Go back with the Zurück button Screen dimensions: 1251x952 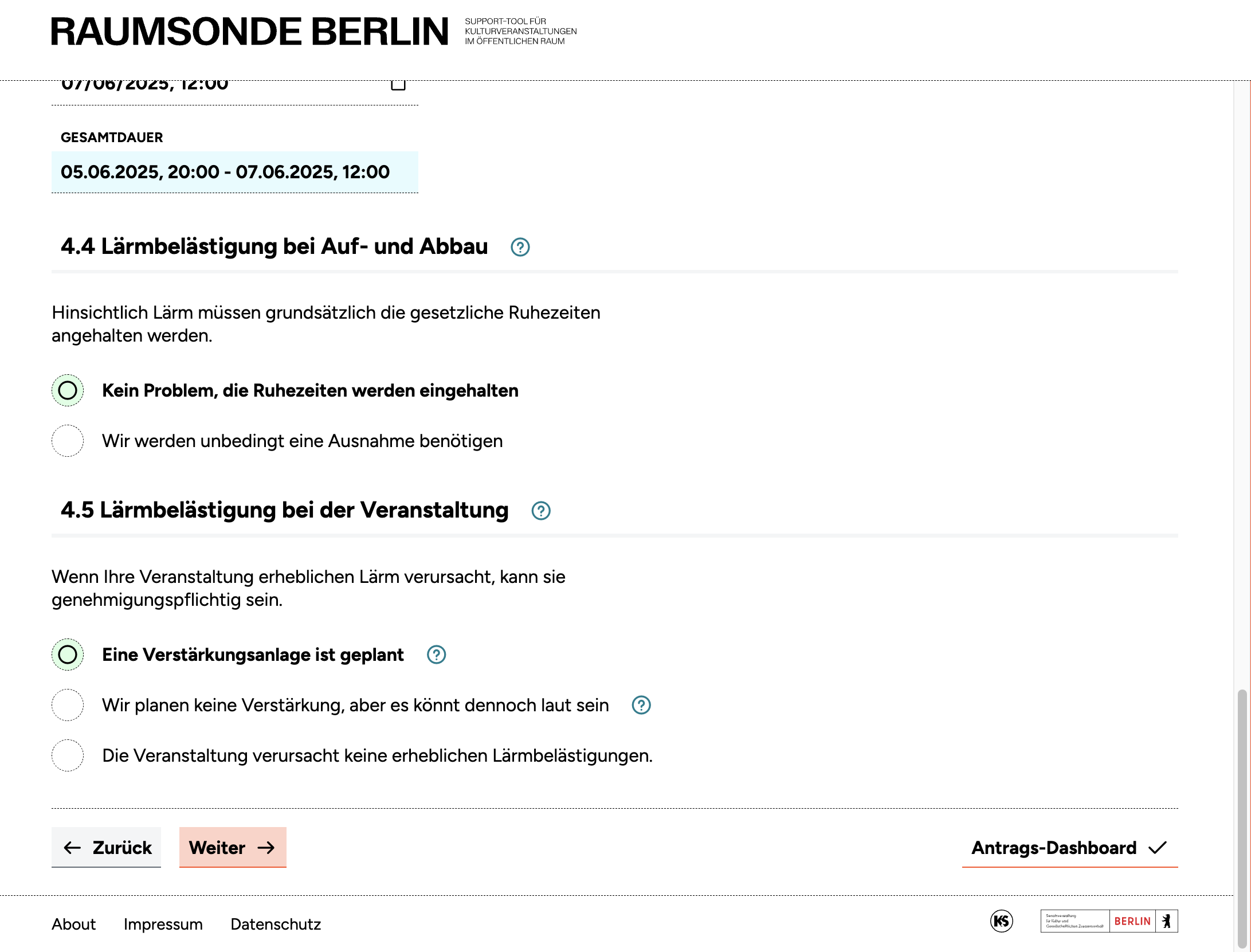[107, 847]
